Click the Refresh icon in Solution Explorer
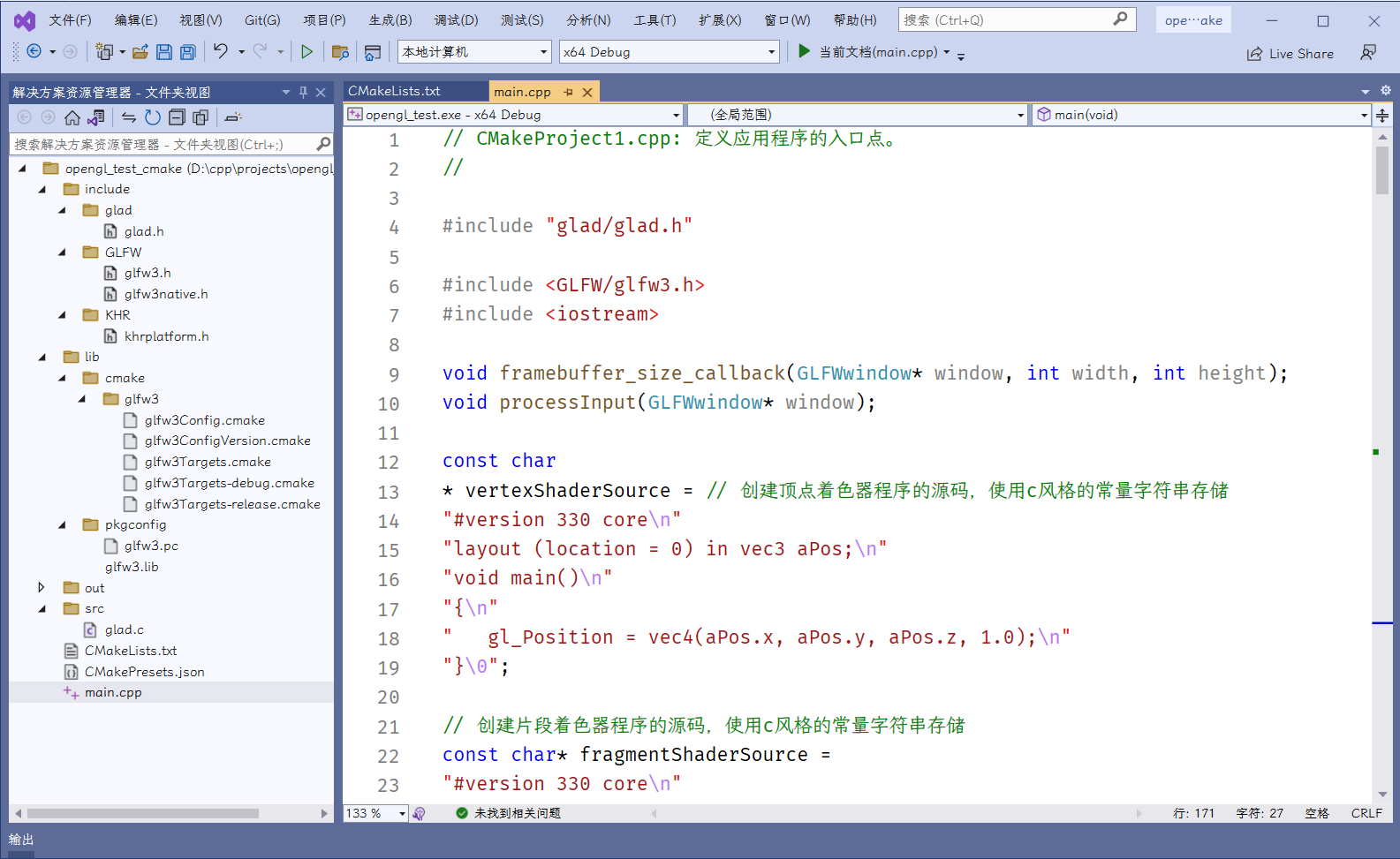The height and width of the screenshot is (859, 1400). click(153, 117)
